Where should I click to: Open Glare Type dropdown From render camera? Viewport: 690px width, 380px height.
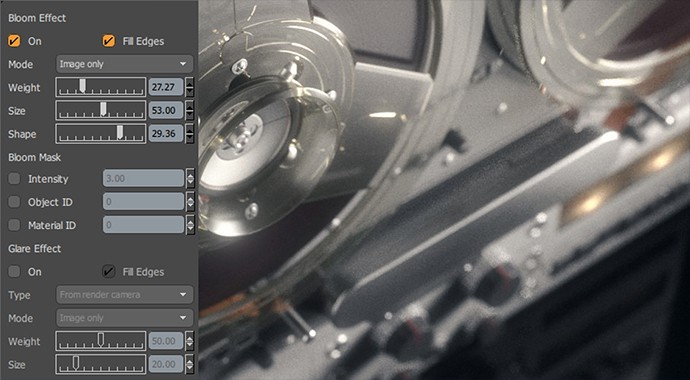tap(125, 295)
